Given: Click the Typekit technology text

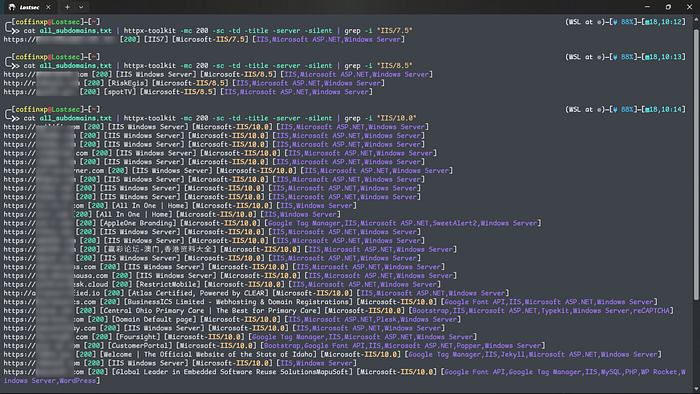Looking at the screenshot, I should coord(555,311).
